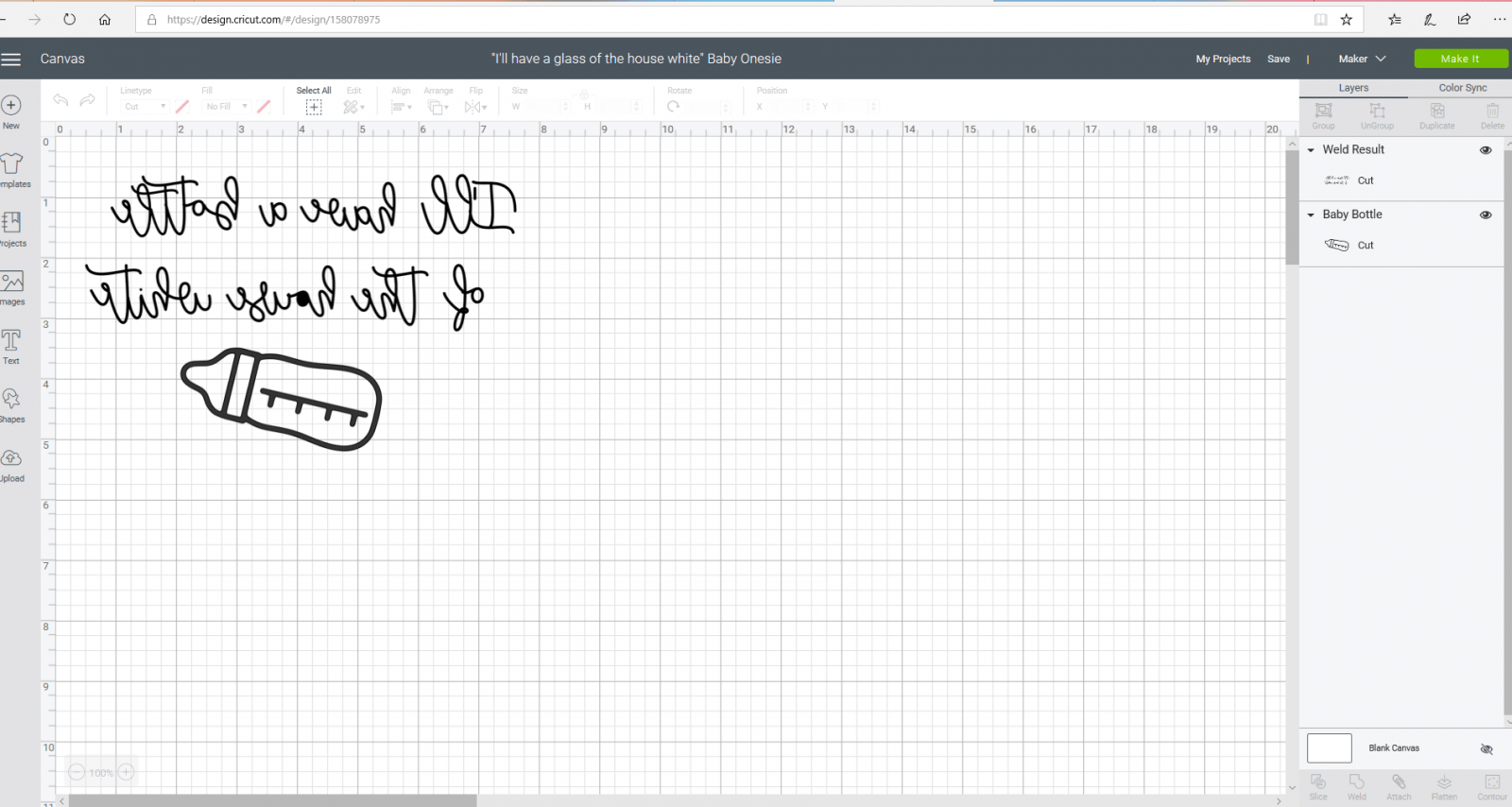This screenshot has width=1512, height=807.
Task: Open the Upload panel
Action: [11, 462]
